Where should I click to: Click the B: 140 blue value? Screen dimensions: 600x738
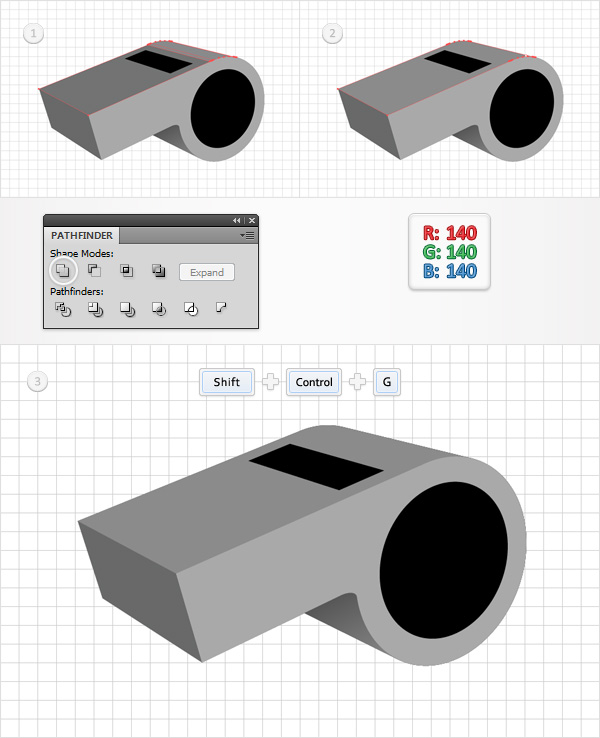click(450, 271)
